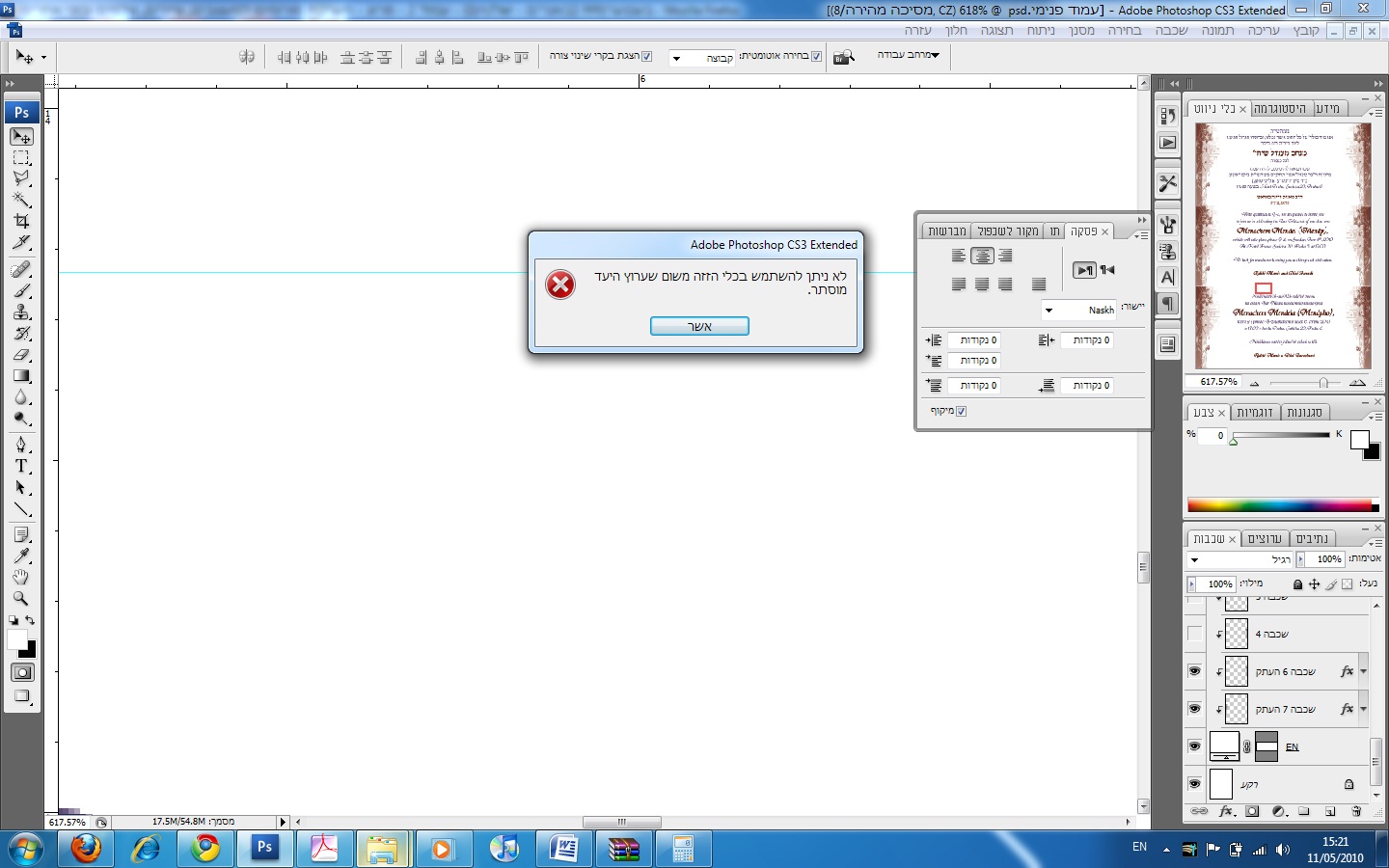Open the מרחב עבודה workspace dropdown

(x=908, y=55)
